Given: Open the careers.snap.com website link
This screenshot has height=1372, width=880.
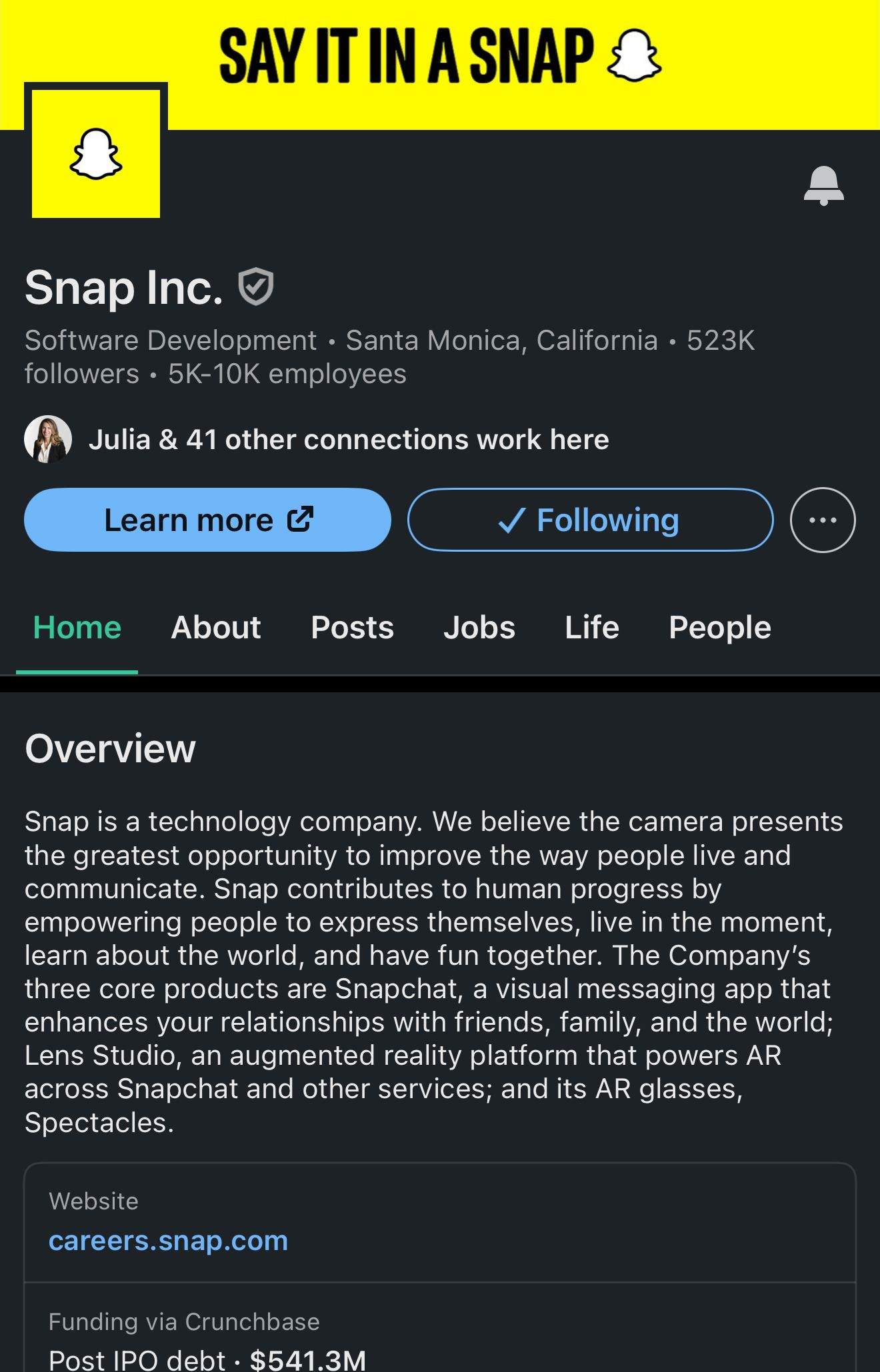Looking at the screenshot, I should coord(168,1241).
